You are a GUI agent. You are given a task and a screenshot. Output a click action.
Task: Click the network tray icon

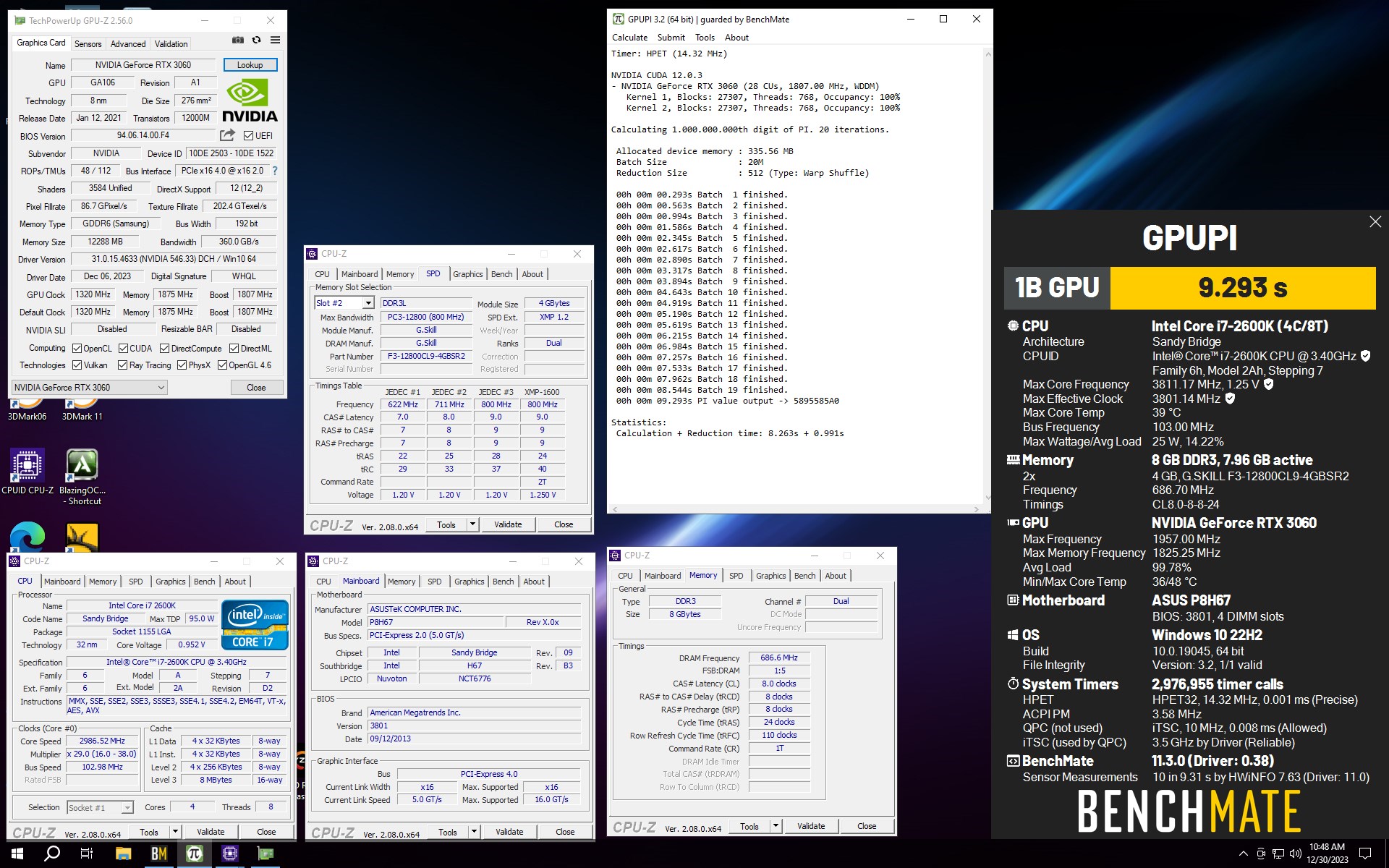coord(1278,854)
